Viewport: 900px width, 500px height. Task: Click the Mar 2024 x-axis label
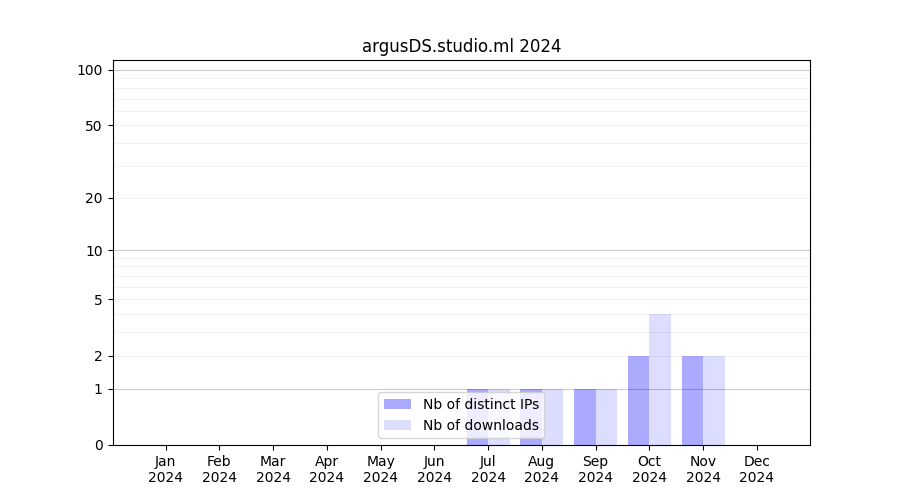tap(273, 469)
